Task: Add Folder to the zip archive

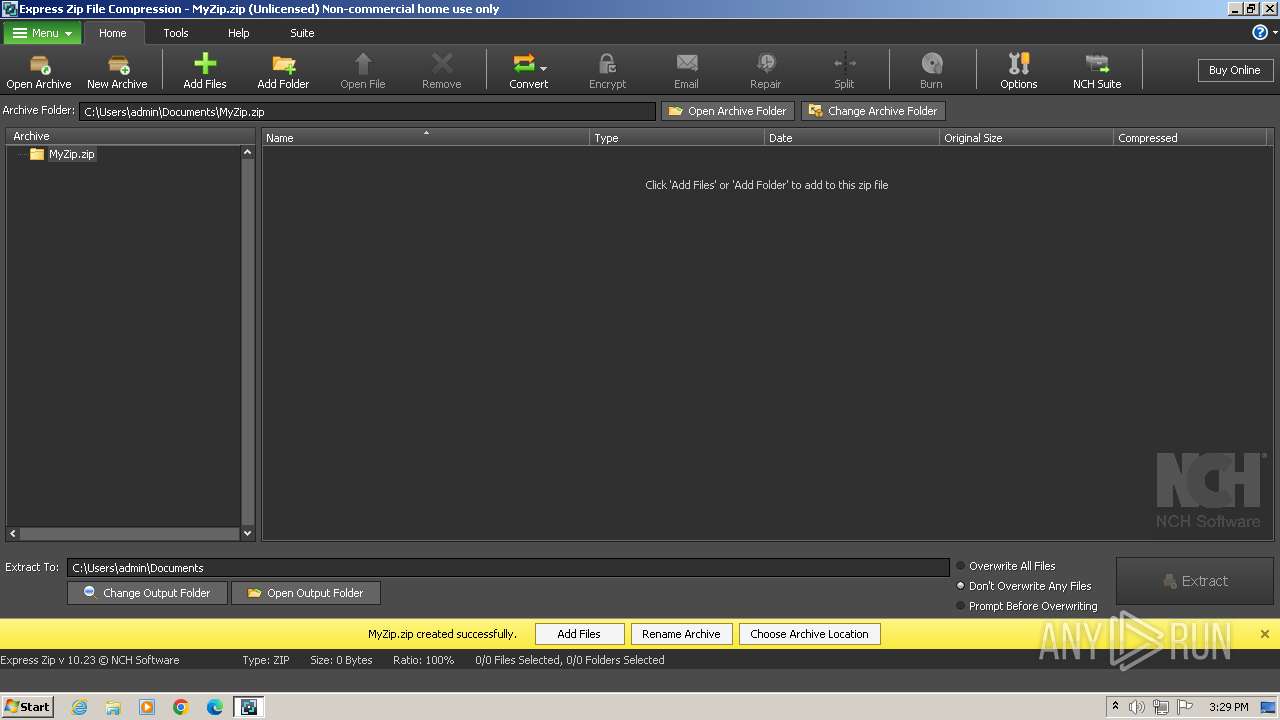Action: pos(283,71)
